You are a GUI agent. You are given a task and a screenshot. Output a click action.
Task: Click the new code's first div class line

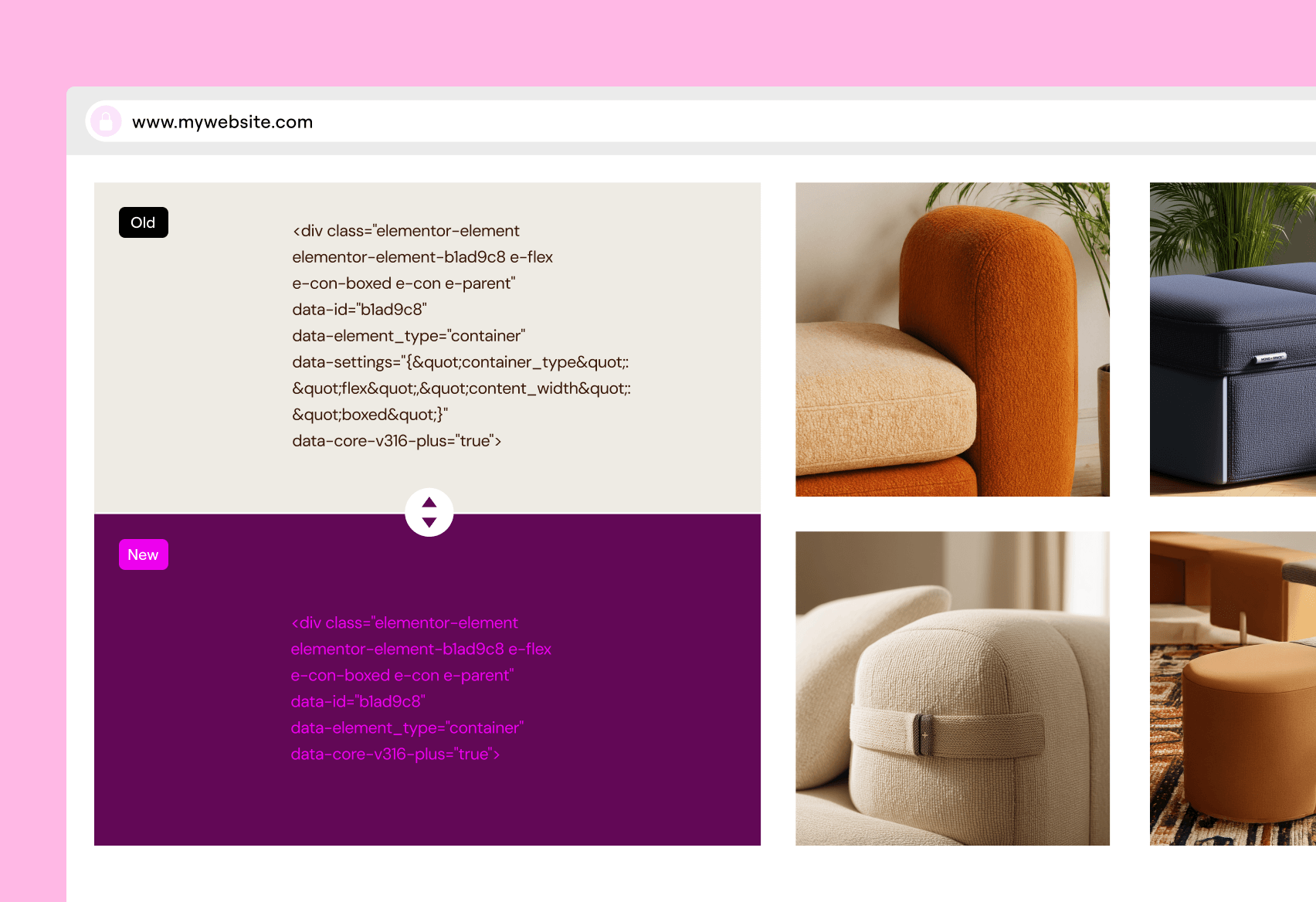pyautogui.click(x=404, y=623)
